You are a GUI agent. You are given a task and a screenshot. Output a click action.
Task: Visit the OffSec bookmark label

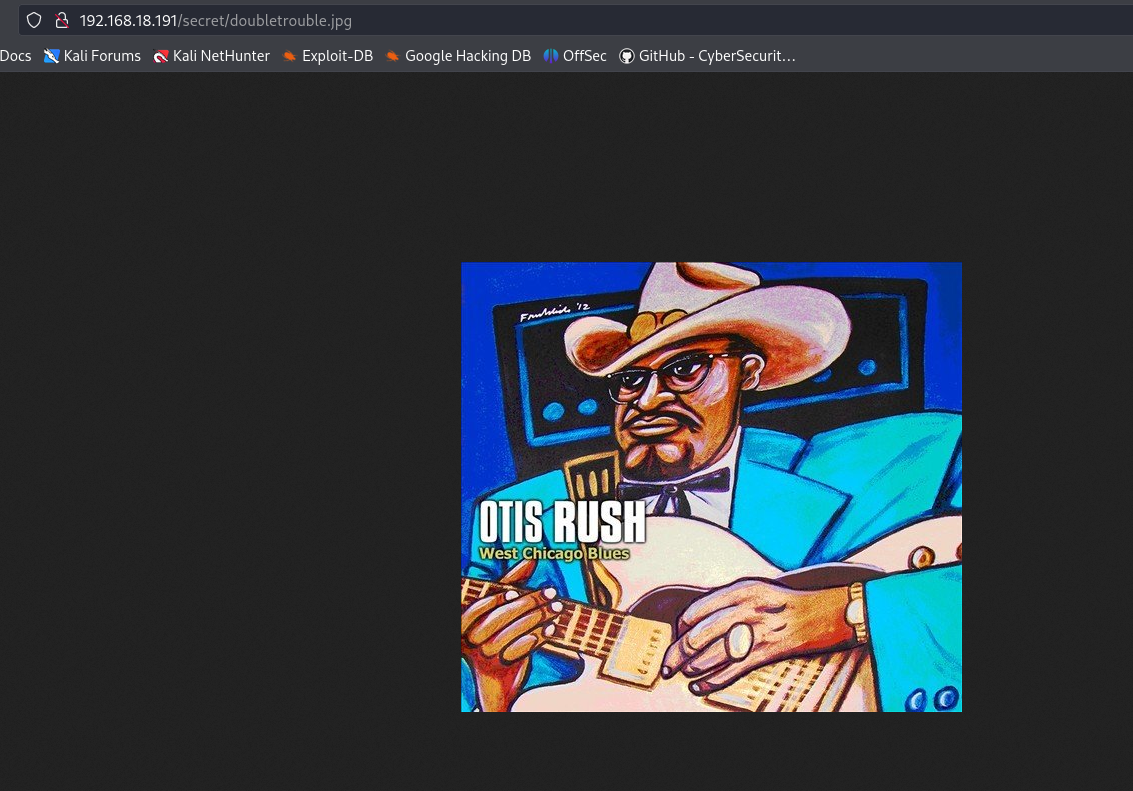click(584, 56)
